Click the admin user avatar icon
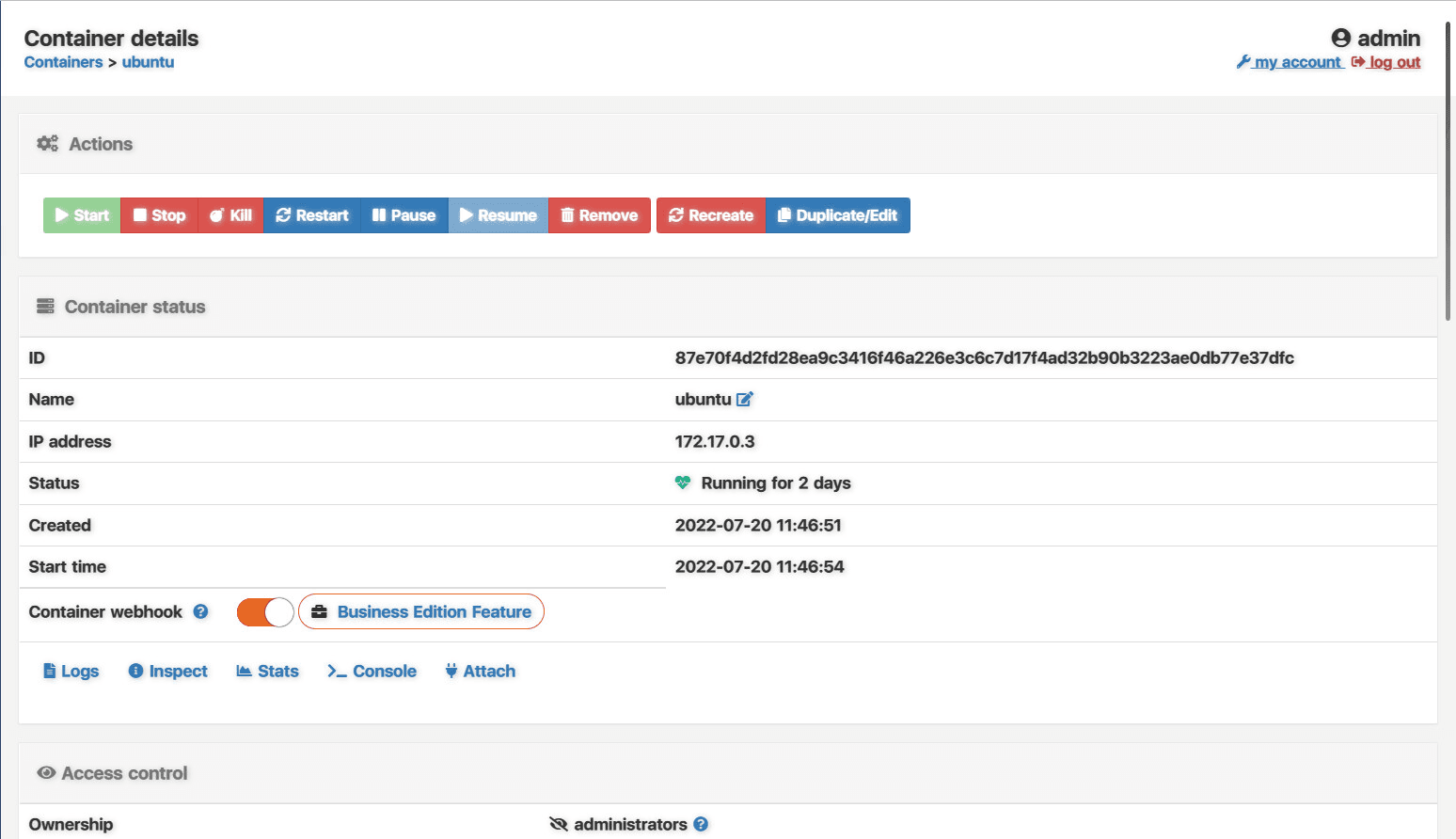The height and width of the screenshot is (839, 1456). tap(1341, 39)
